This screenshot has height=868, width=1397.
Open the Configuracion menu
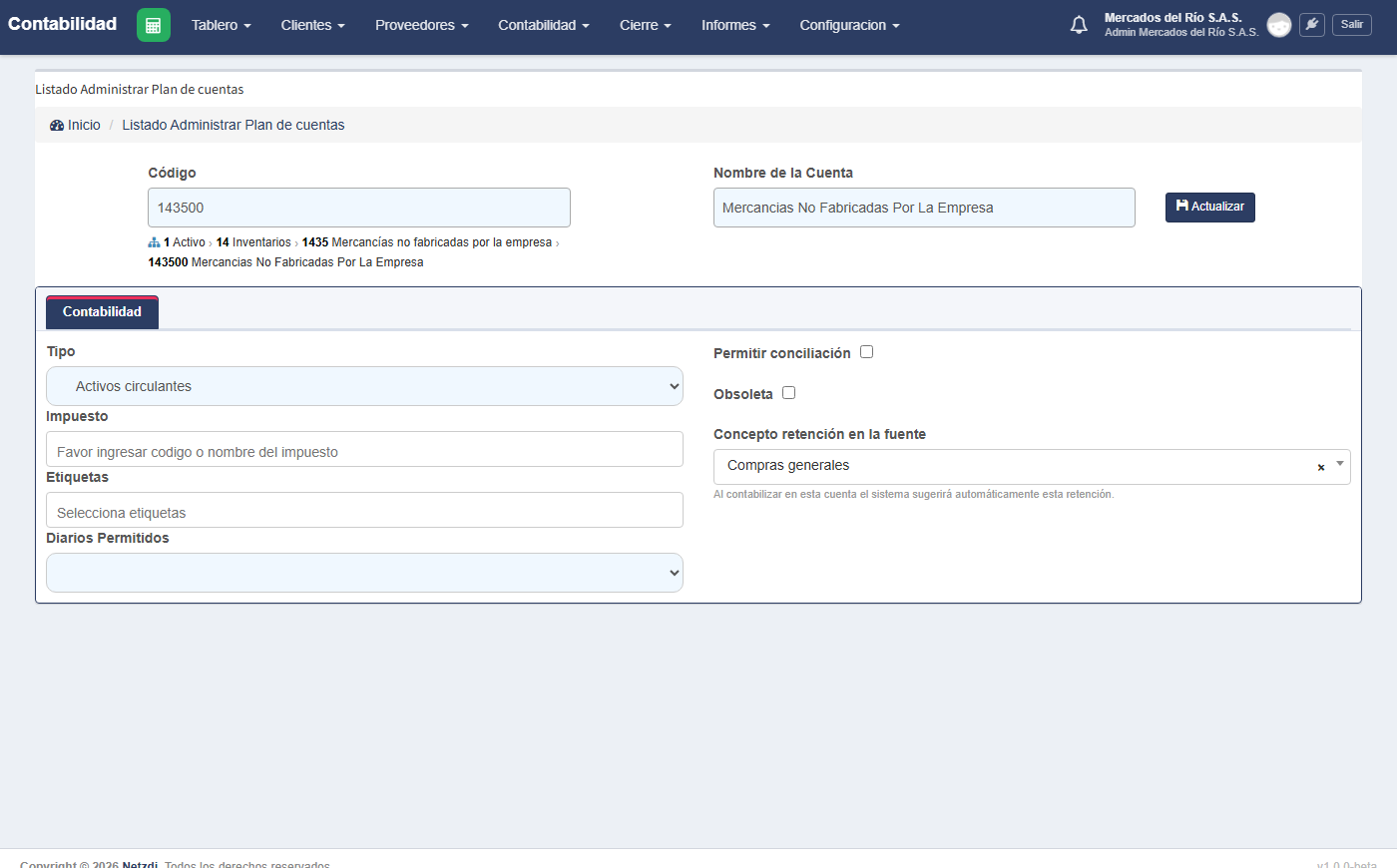pos(850,25)
